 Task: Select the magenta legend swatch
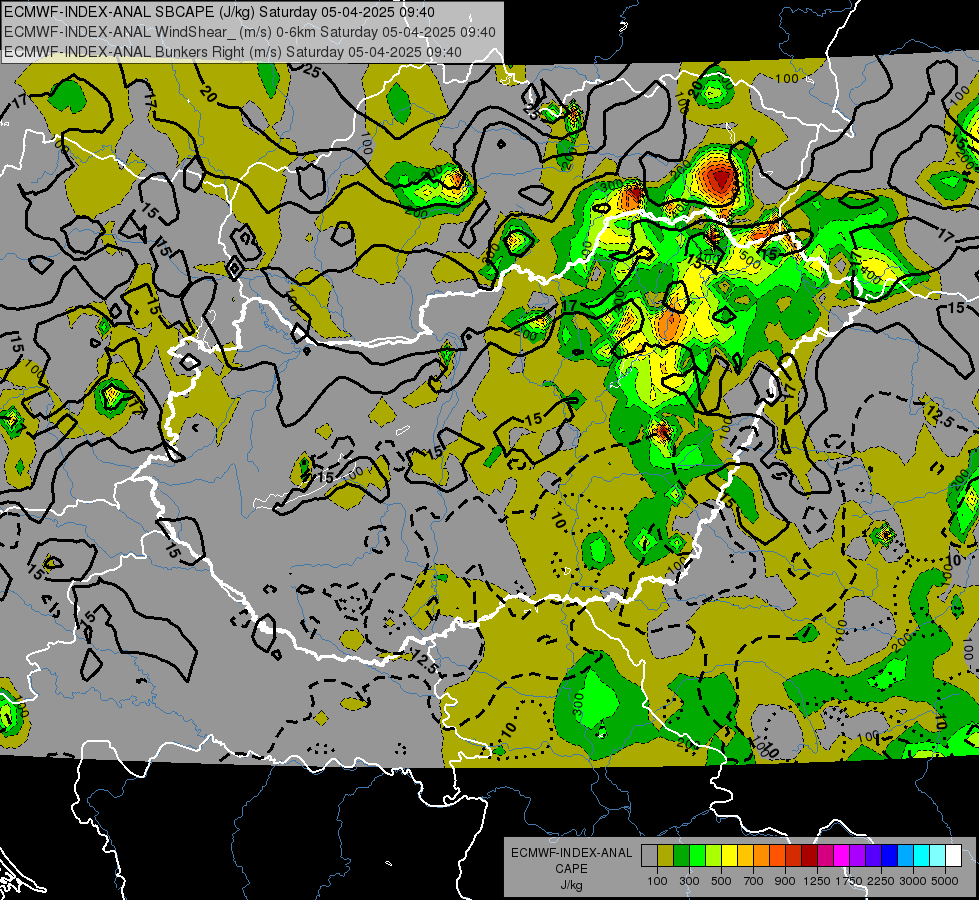tap(842, 855)
